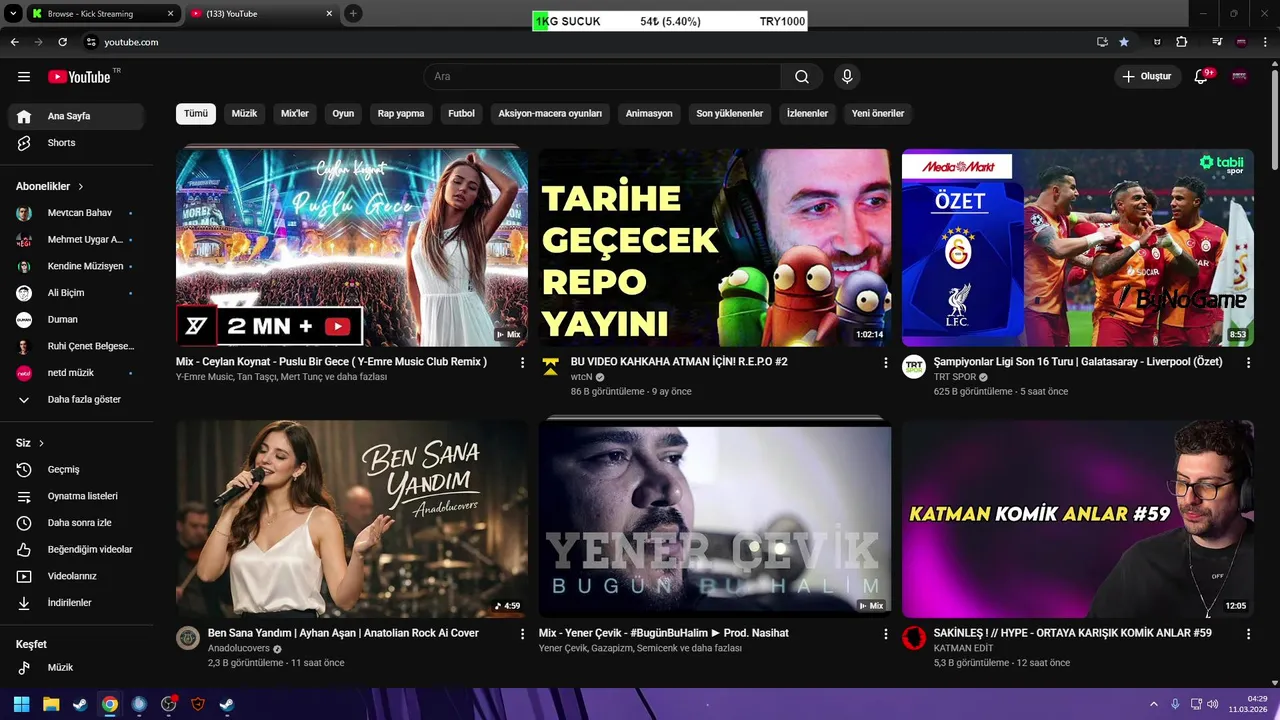
Task: Play the Yener Çevik Bugün Bu Halim thumbnail
Action: click(x=715, y=519)
